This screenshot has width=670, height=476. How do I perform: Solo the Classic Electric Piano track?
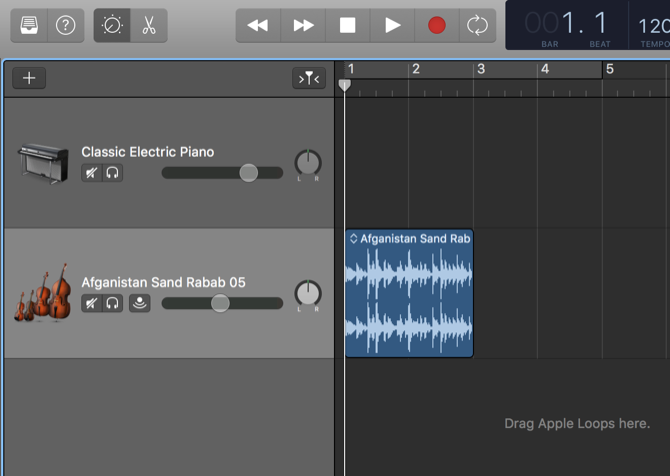pyautogui.click(x=113, y=173)
